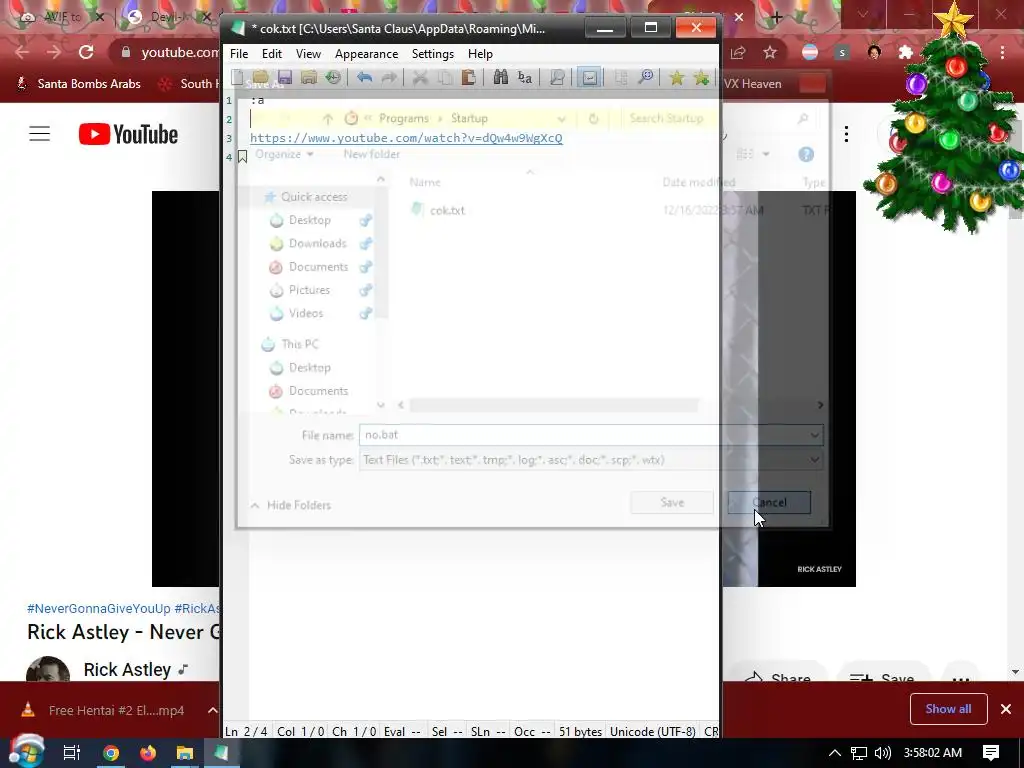
Task: Click the Copy toolbar icon
Action: pyautogui.click(x=444, y=78)
